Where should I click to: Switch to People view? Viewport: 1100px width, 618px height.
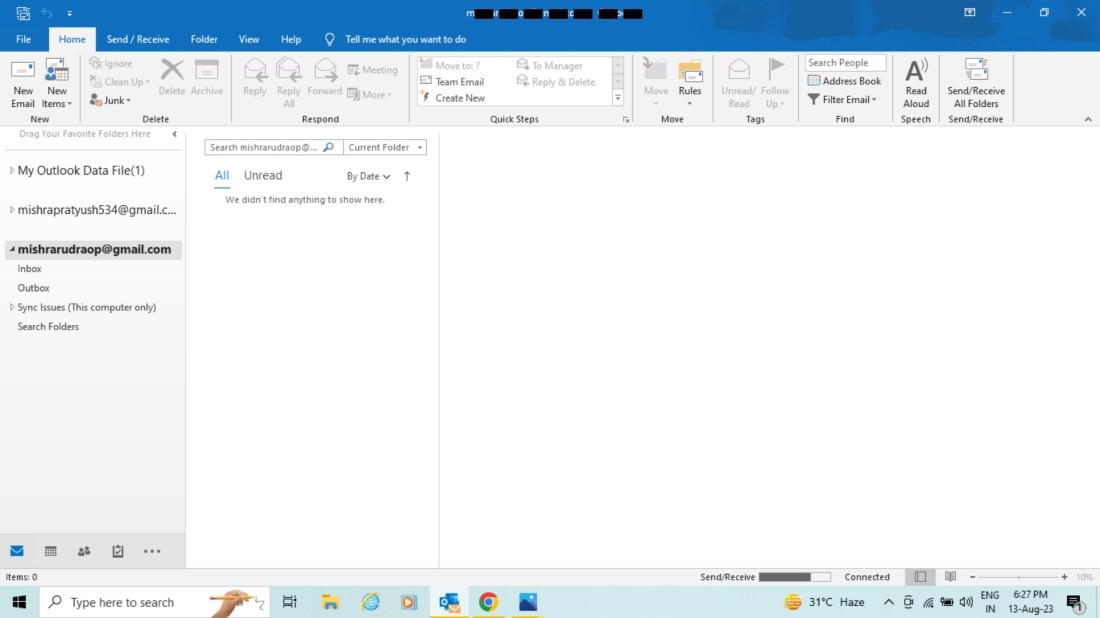click(x=84, y=551)
